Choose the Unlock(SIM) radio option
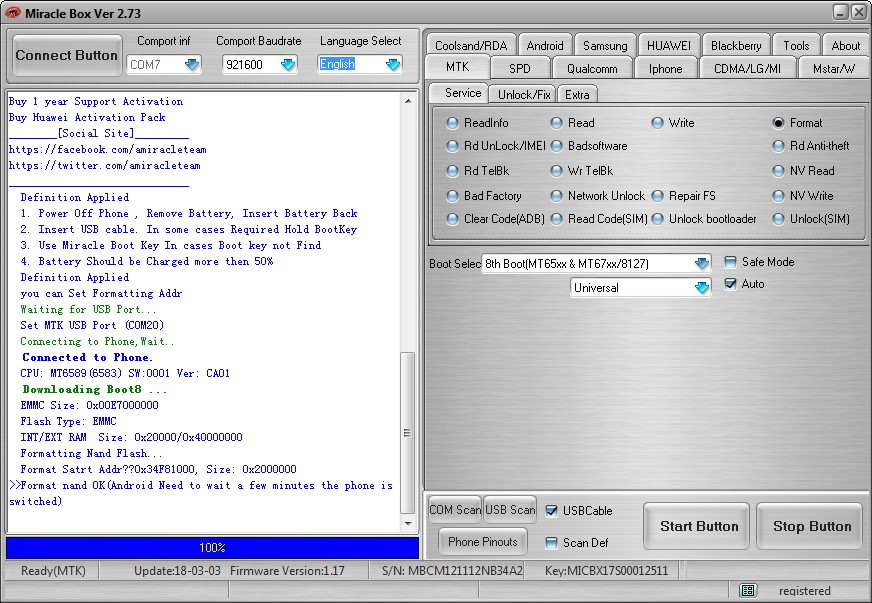The image size is (872, 603). 779,219
